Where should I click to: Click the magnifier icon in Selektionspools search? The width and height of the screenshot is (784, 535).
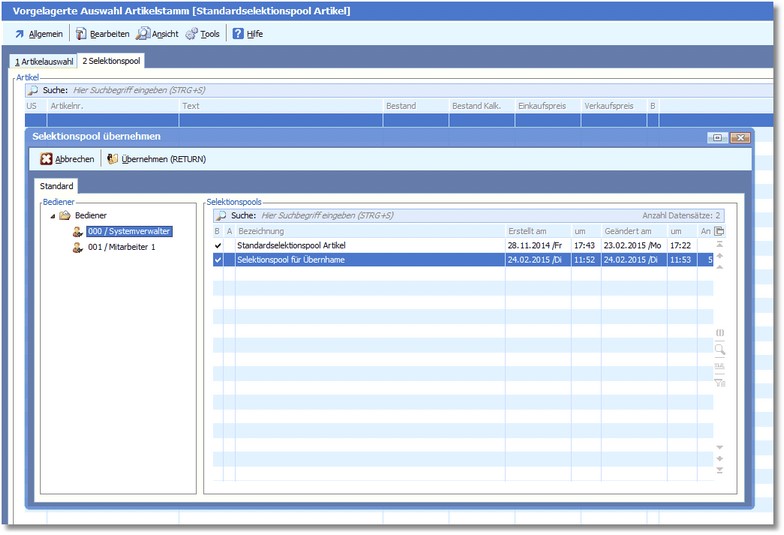coord(221,215)
